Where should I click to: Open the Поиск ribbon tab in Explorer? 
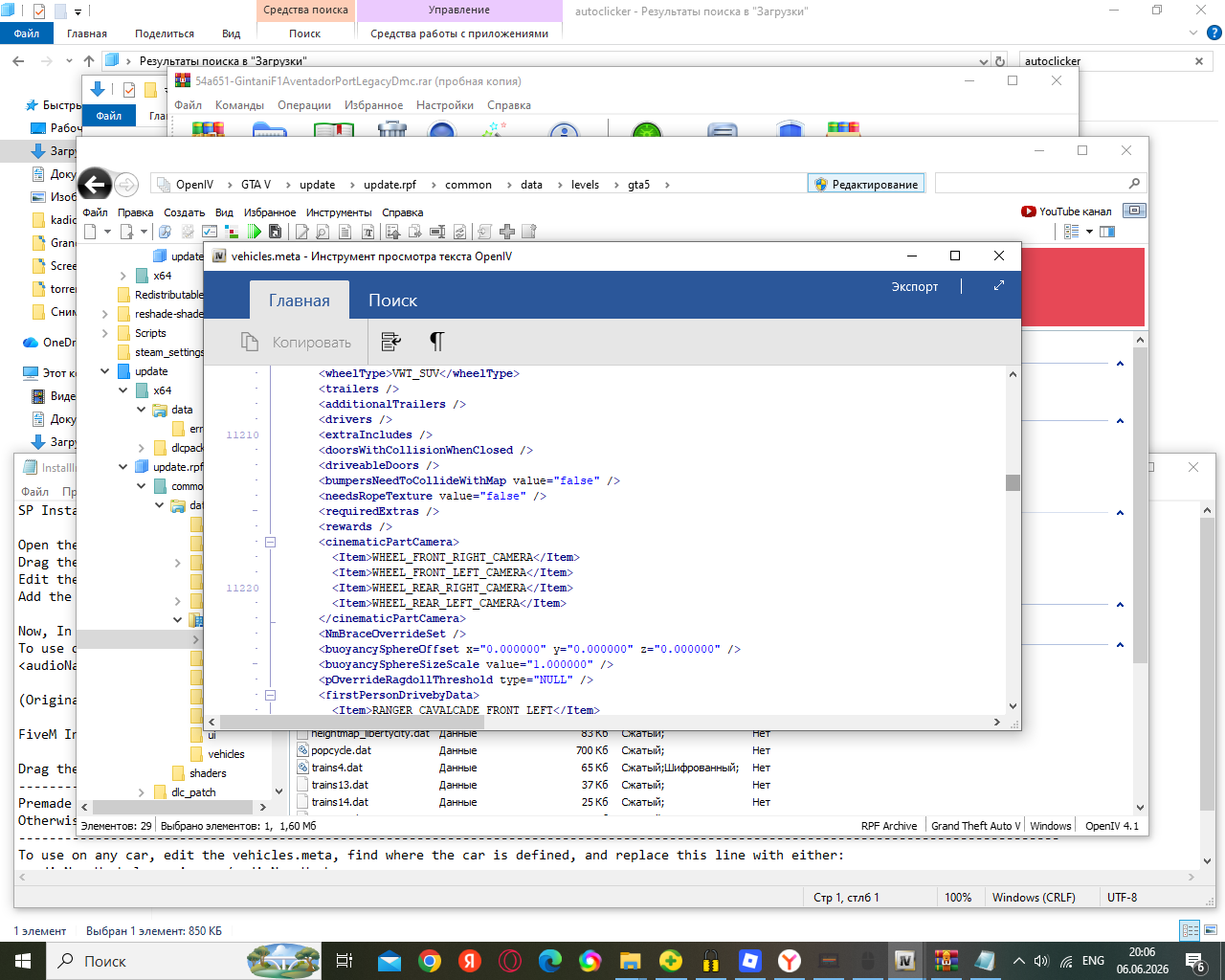click(305, 33)
